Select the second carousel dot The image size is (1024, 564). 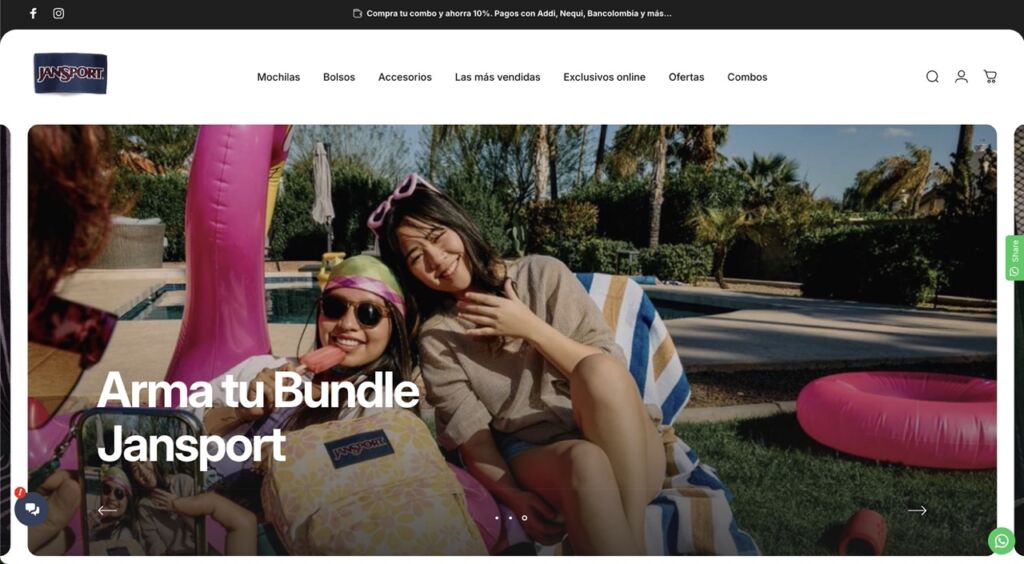(x=510, y=518)
